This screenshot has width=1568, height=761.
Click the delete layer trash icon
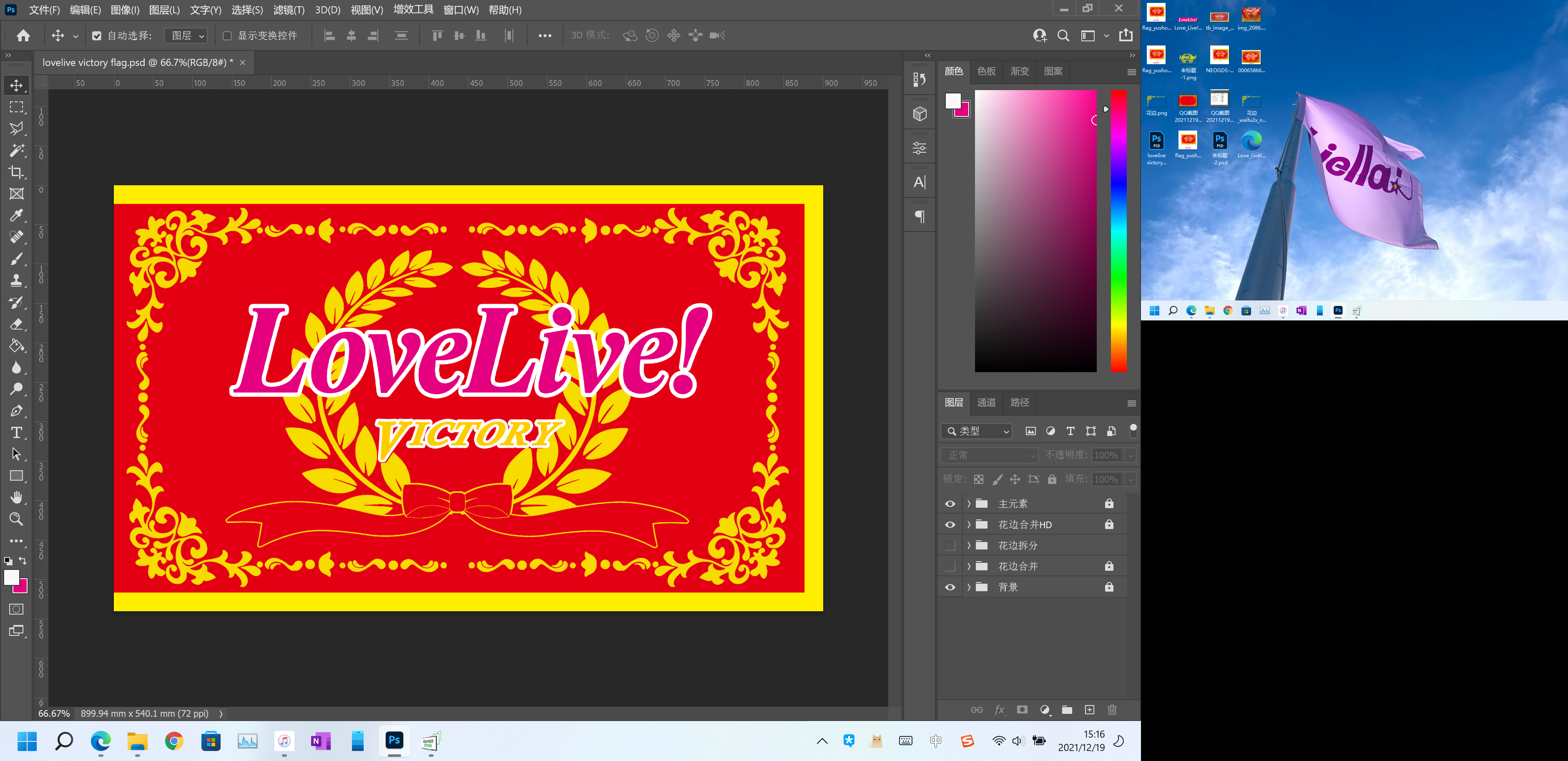coord(1112,710)
